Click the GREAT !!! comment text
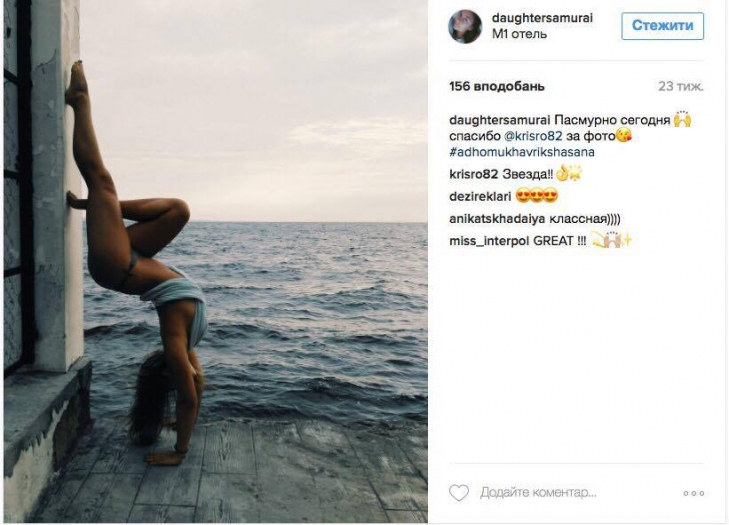 (560, 241)
